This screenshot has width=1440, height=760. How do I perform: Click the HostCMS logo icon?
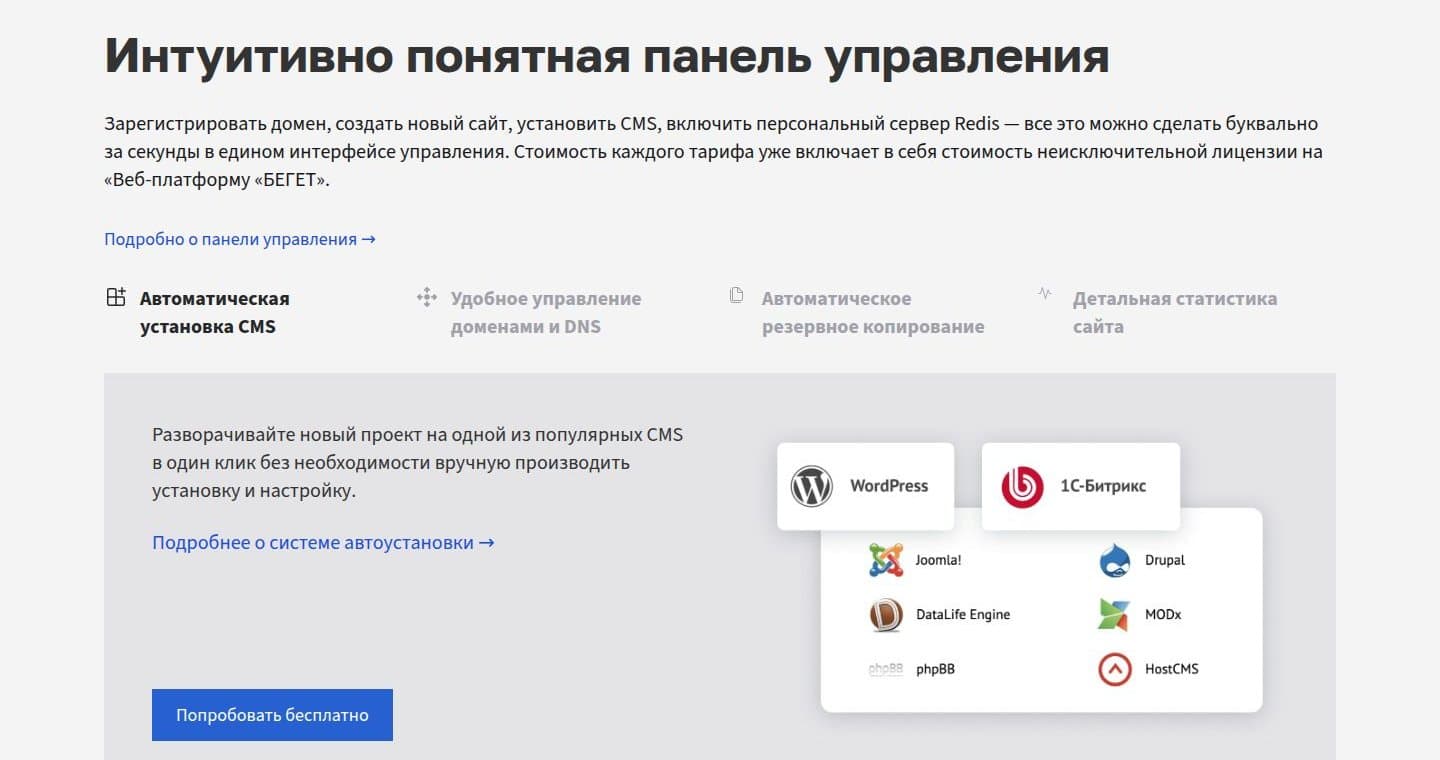pyautogui.click(x=1114, y=669)
